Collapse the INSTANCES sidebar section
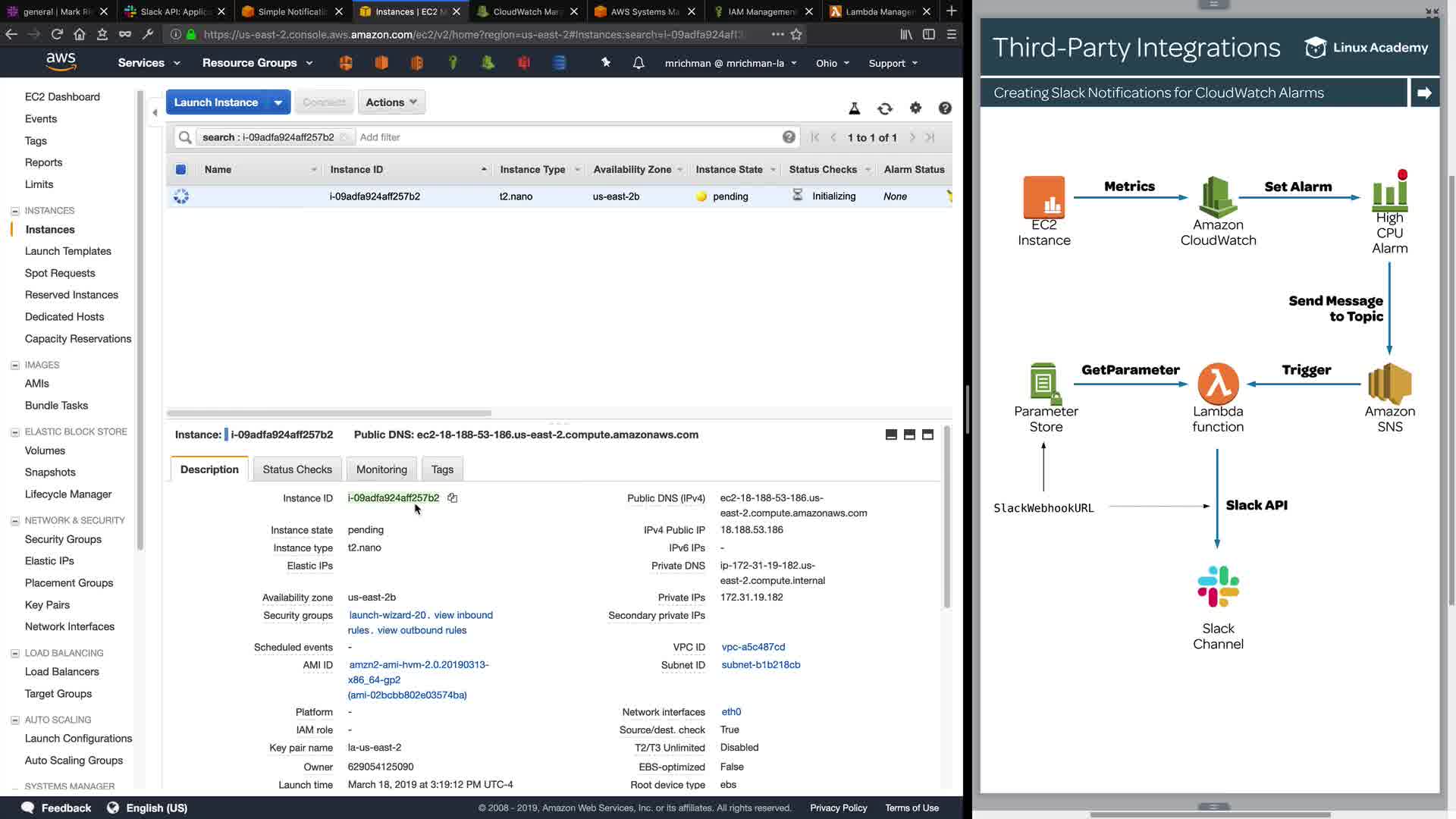 [14, 211]
